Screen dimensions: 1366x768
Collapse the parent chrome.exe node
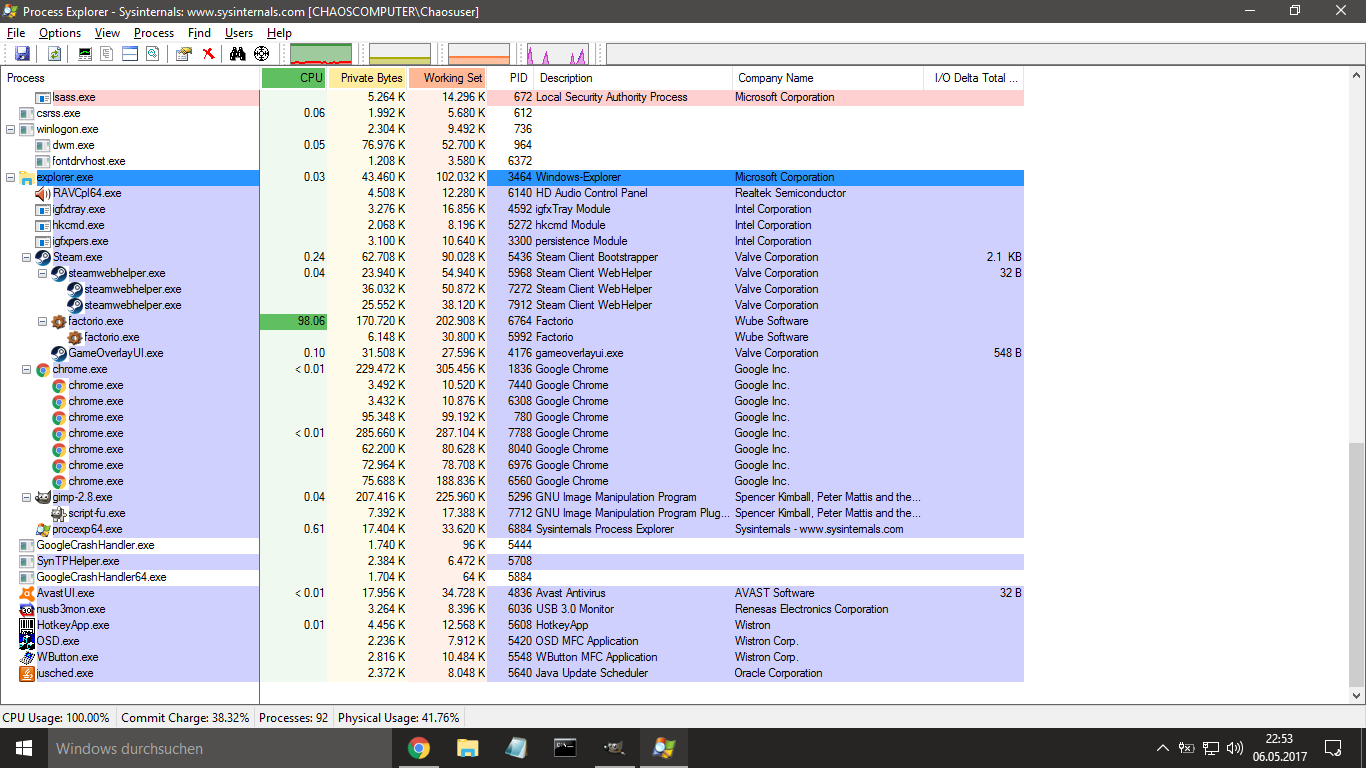point(27,369)
